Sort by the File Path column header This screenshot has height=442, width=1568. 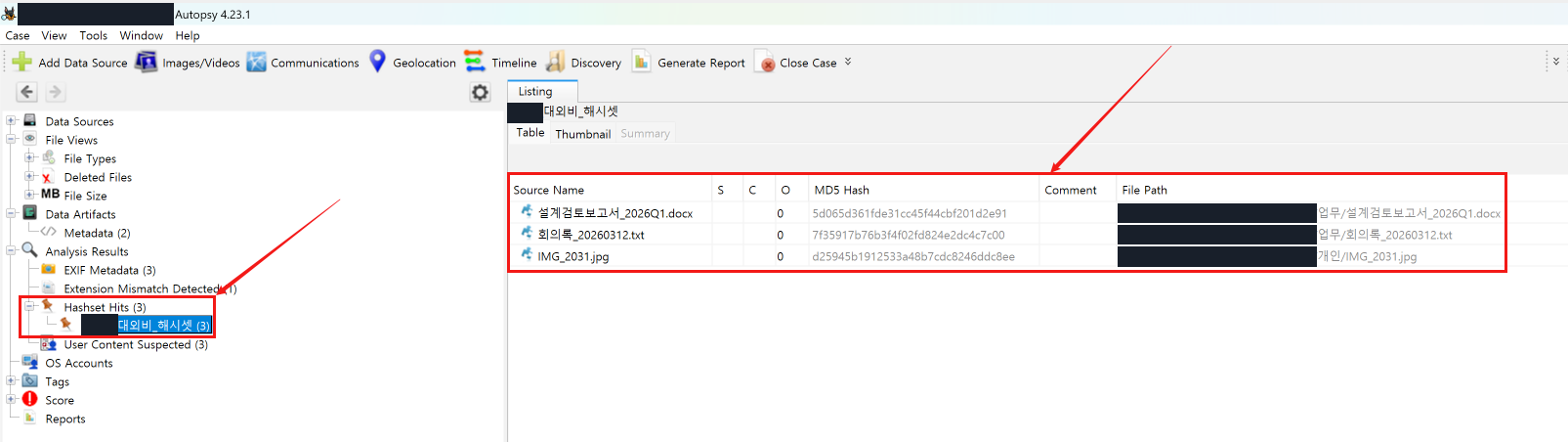[1311, 190]
